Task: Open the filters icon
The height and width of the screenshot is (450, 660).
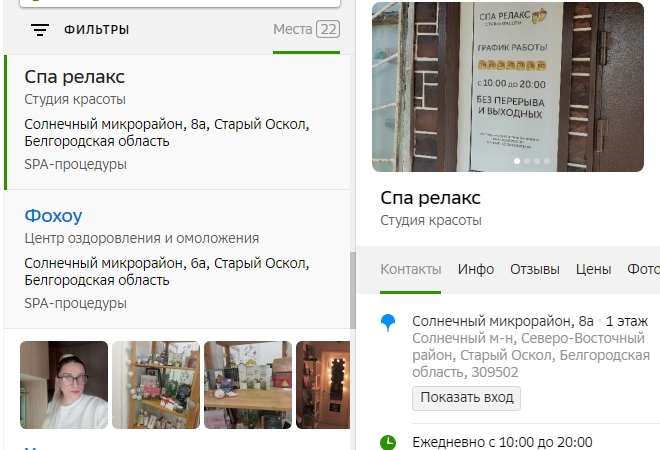Action: pos(40,29)
